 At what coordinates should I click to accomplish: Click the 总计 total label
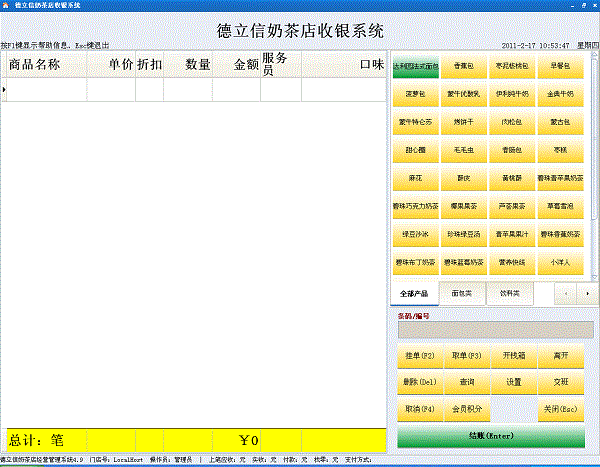(x=36, y=441)
